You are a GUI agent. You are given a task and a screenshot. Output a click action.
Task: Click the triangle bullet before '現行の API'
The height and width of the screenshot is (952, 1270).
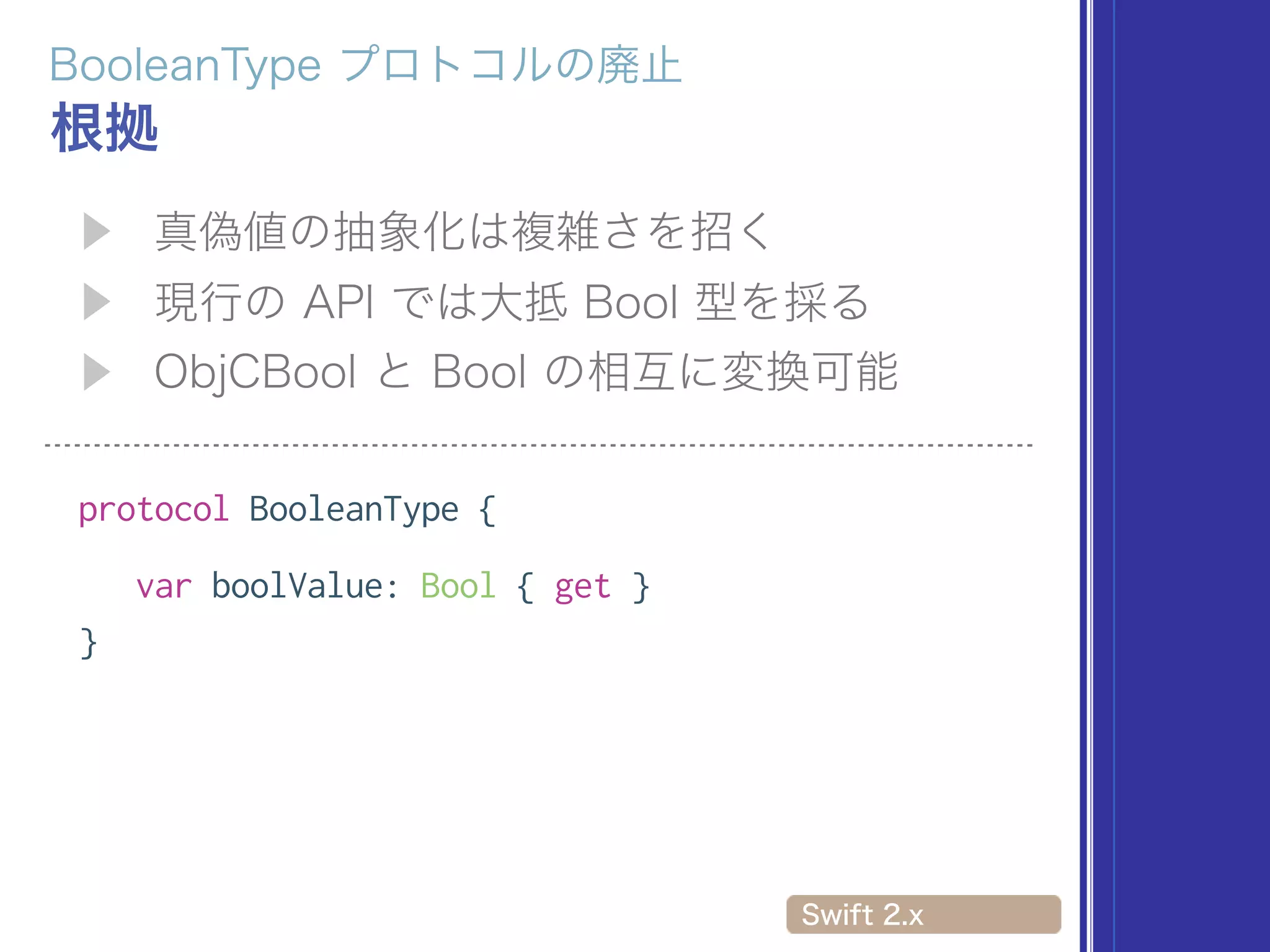coord(97,302)
